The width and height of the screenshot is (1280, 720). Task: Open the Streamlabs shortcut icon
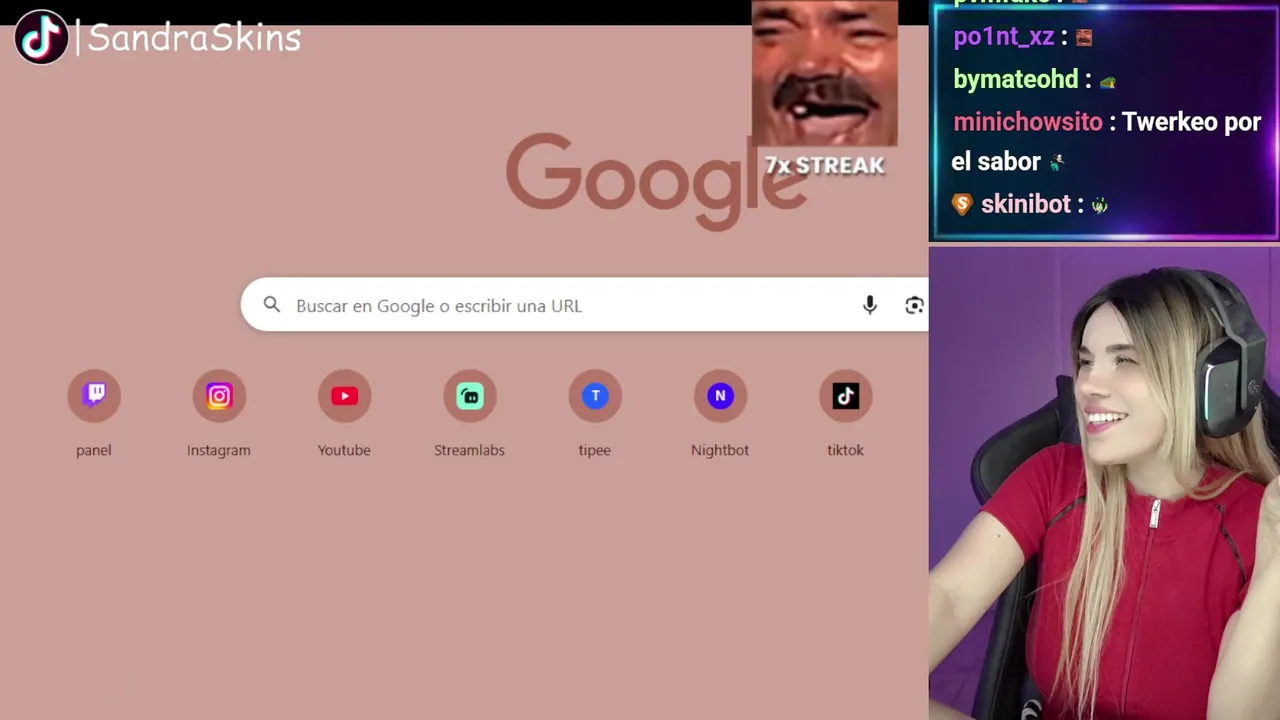470,396
